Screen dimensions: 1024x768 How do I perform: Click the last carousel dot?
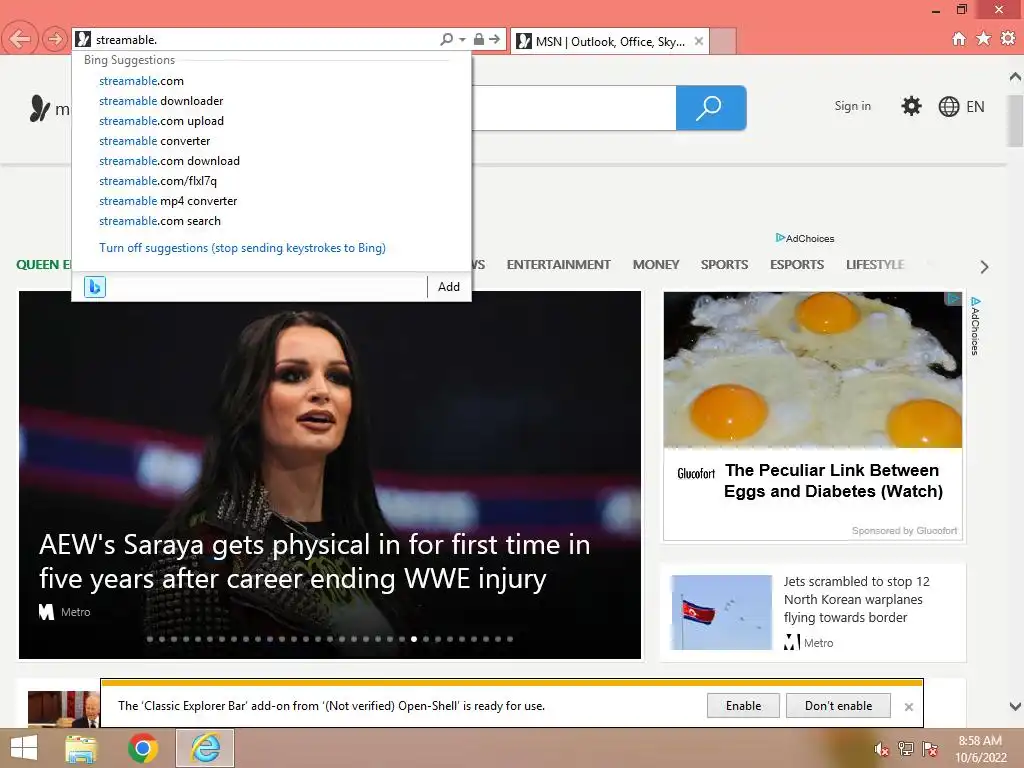point(510,639)
